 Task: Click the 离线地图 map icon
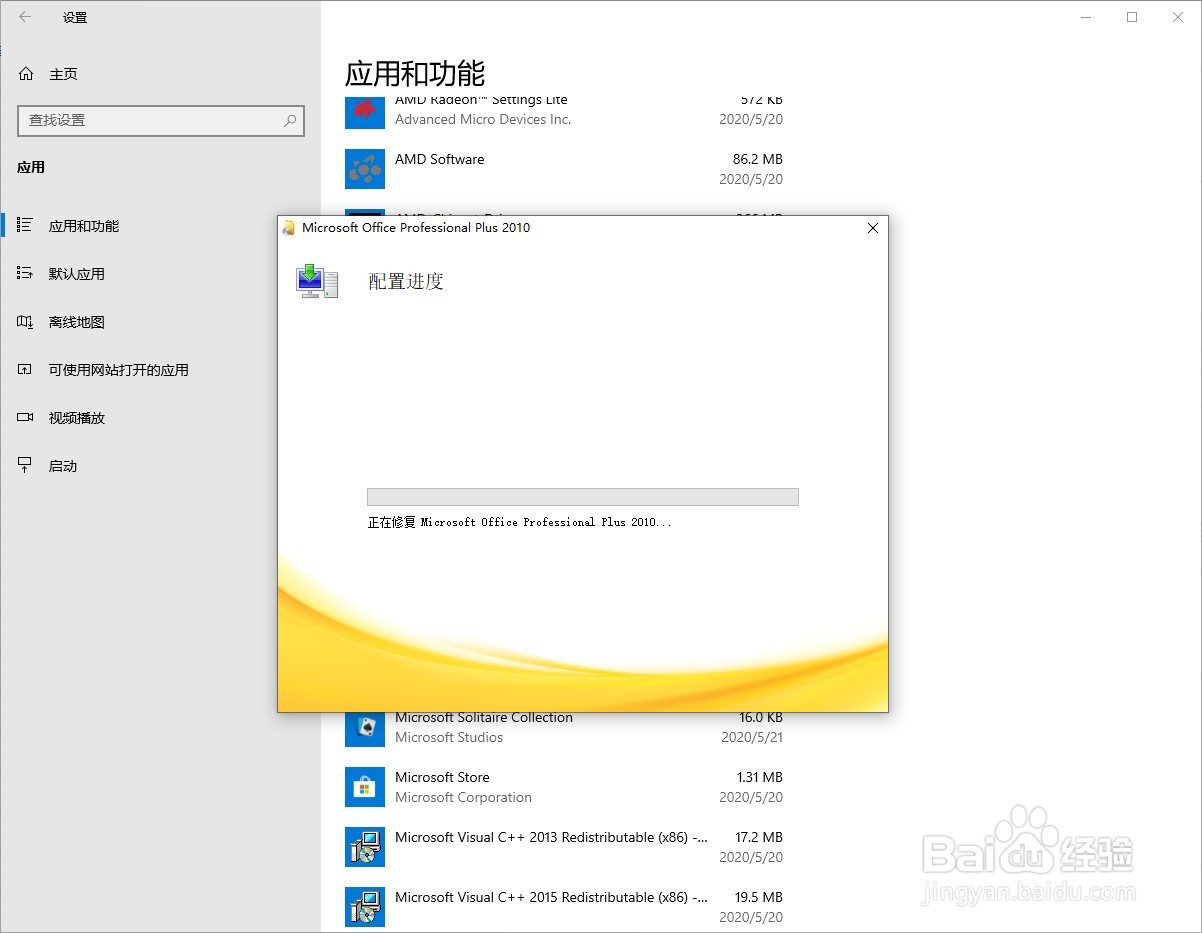[26, 322]
